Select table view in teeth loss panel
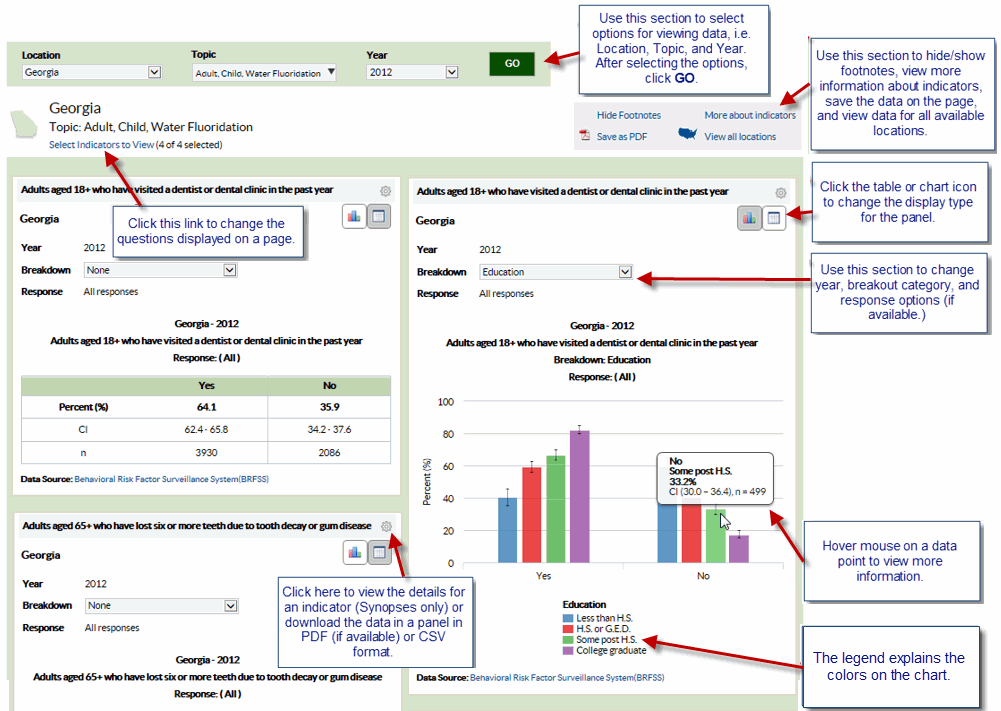This screenshot has height=711, width=1001. pyautogui.click(x=379, y=552)
